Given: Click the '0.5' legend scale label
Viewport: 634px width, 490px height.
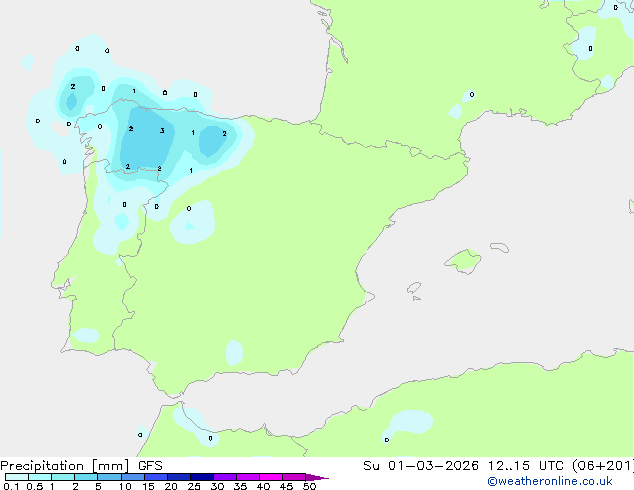Looking at the screenshot, I should 35,486.
